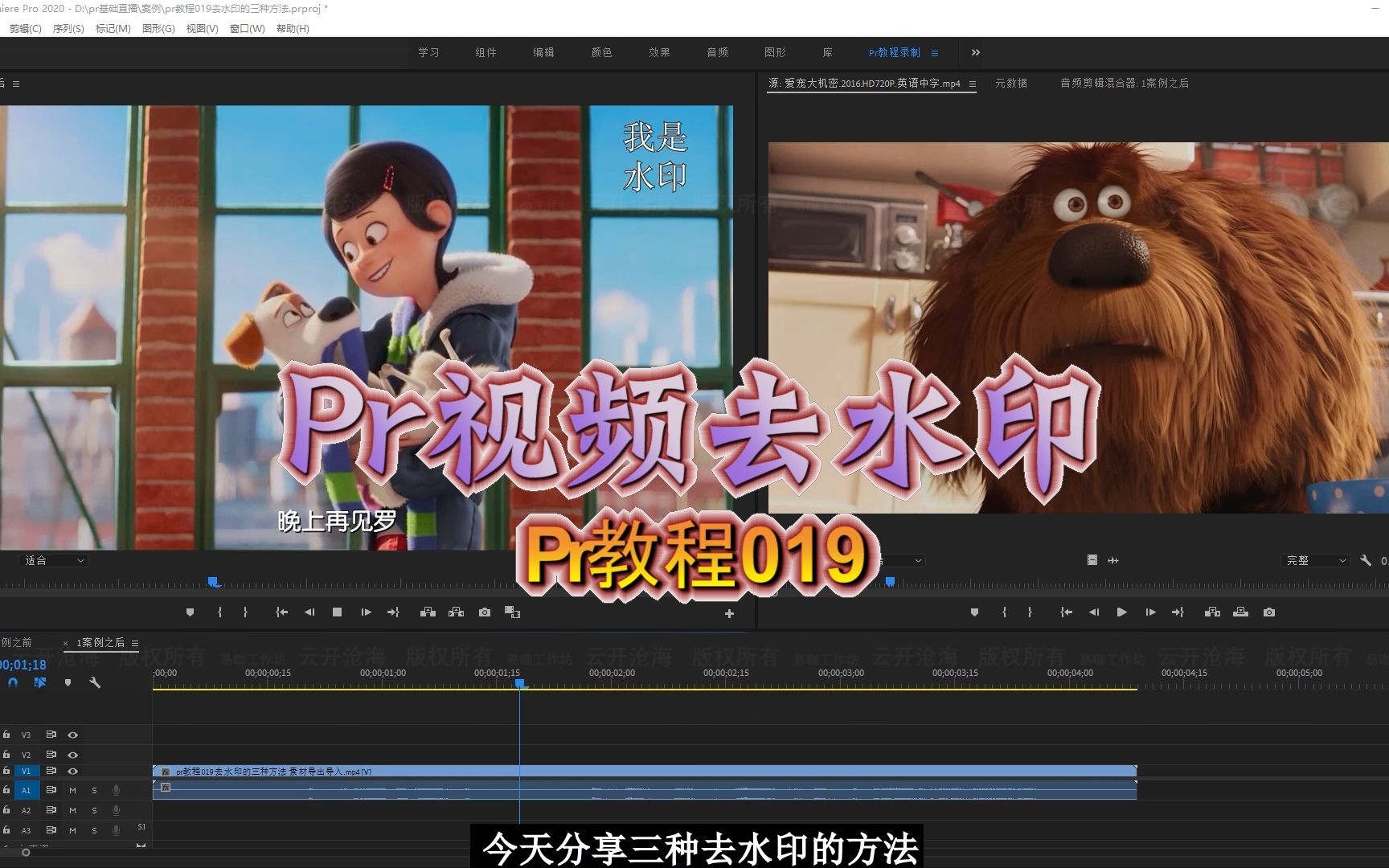
Task: Open Timeline display settings wrench
Action: click(95, 682)
